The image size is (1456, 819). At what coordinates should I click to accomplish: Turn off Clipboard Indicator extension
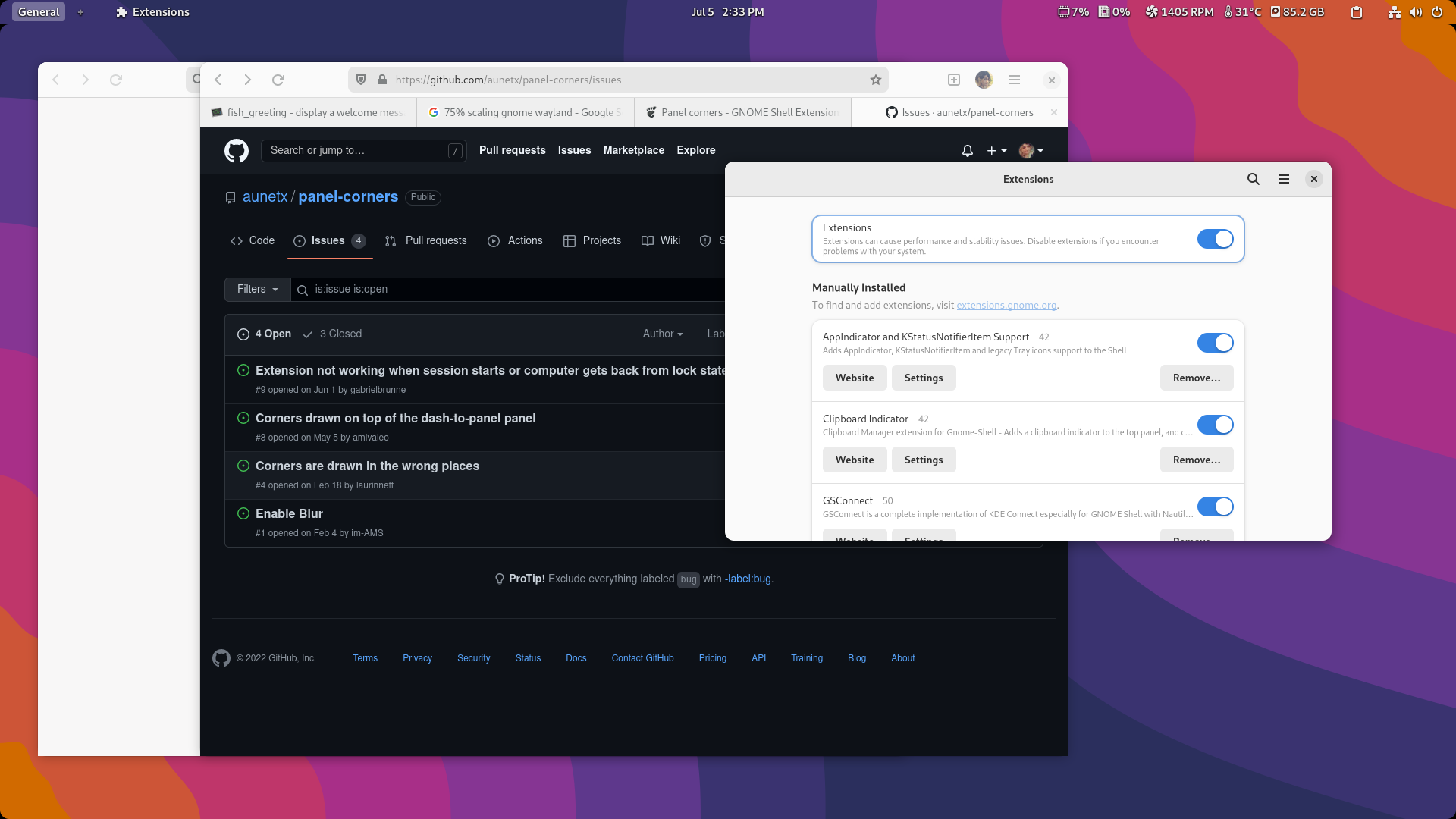point(1215,425)
